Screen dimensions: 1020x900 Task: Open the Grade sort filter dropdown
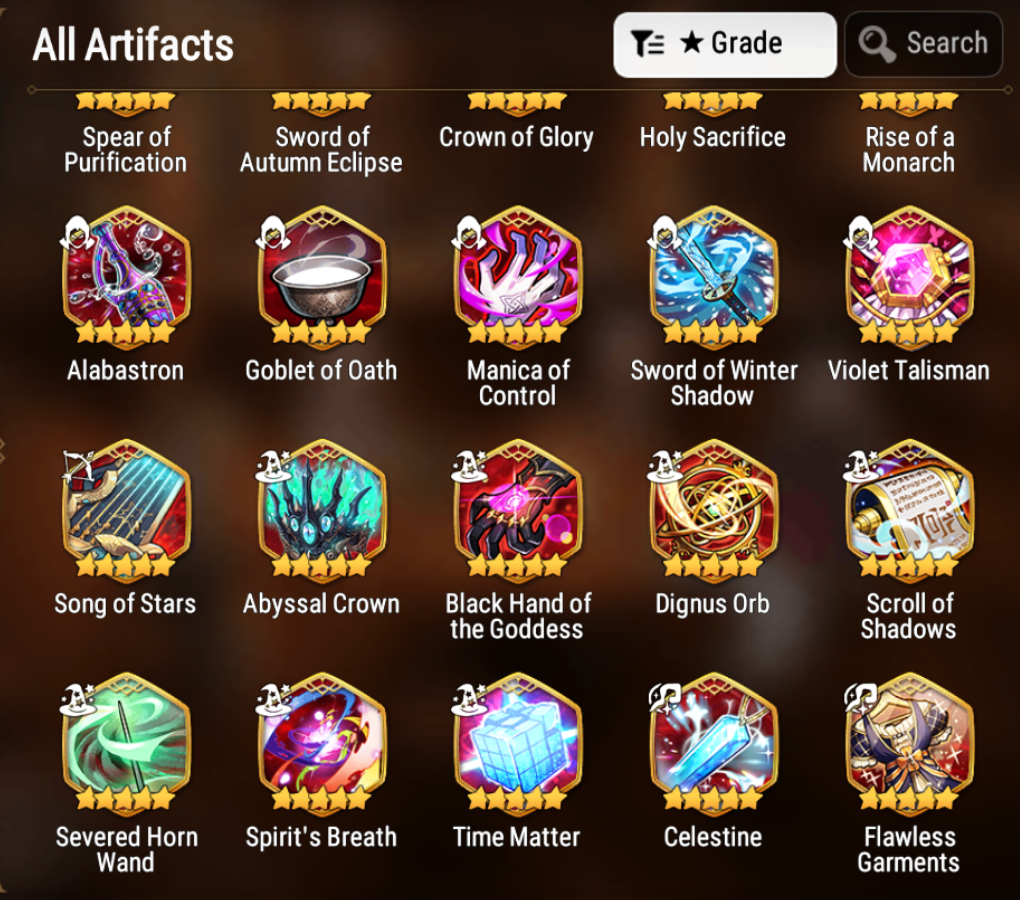coord(725,44)
